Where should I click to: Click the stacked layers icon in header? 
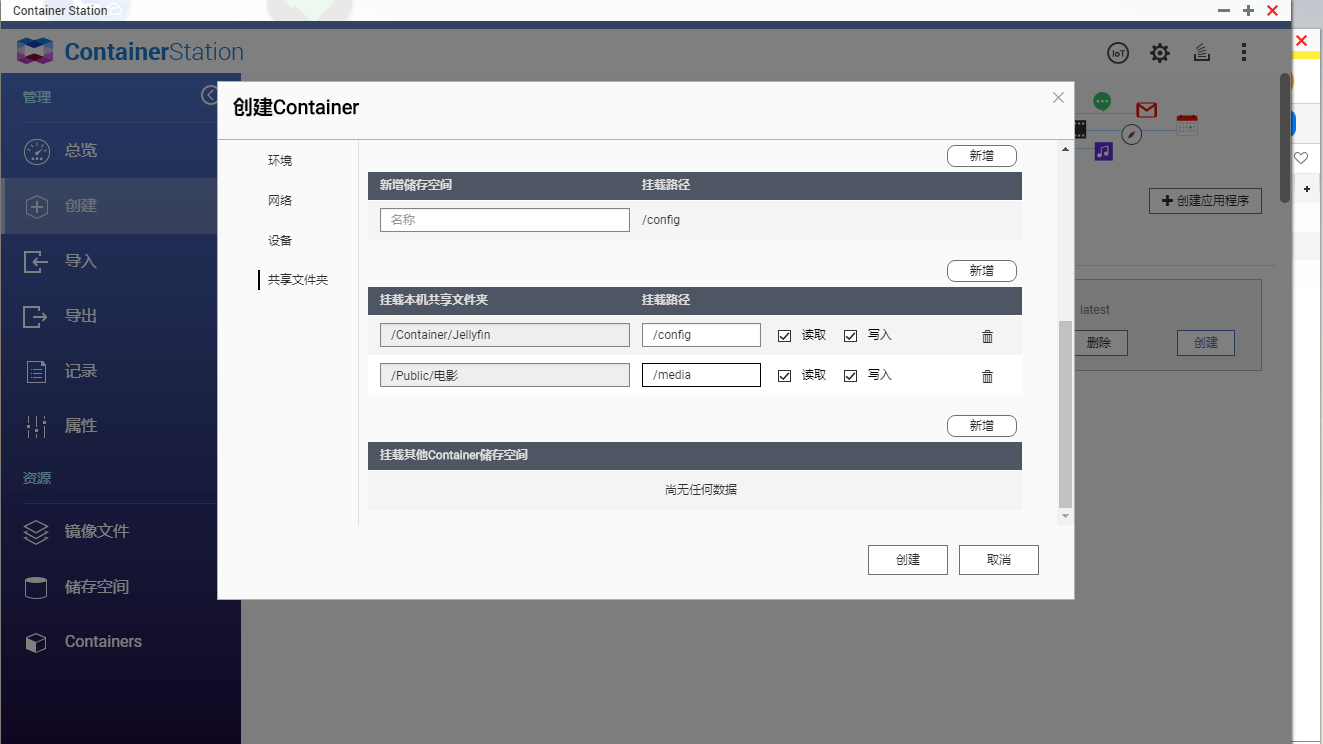click(x=1202, y=53)
